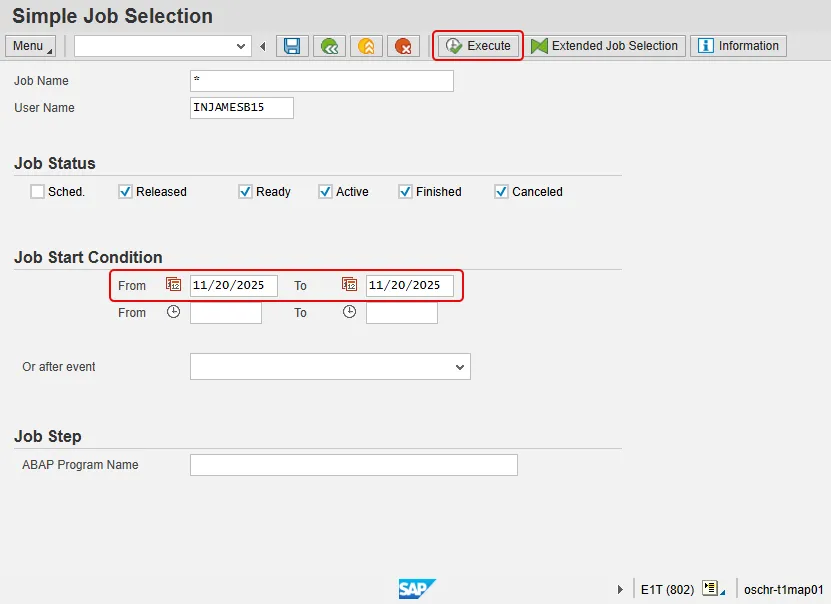
Task: Click the Execute button
Action: pos(478,46)
